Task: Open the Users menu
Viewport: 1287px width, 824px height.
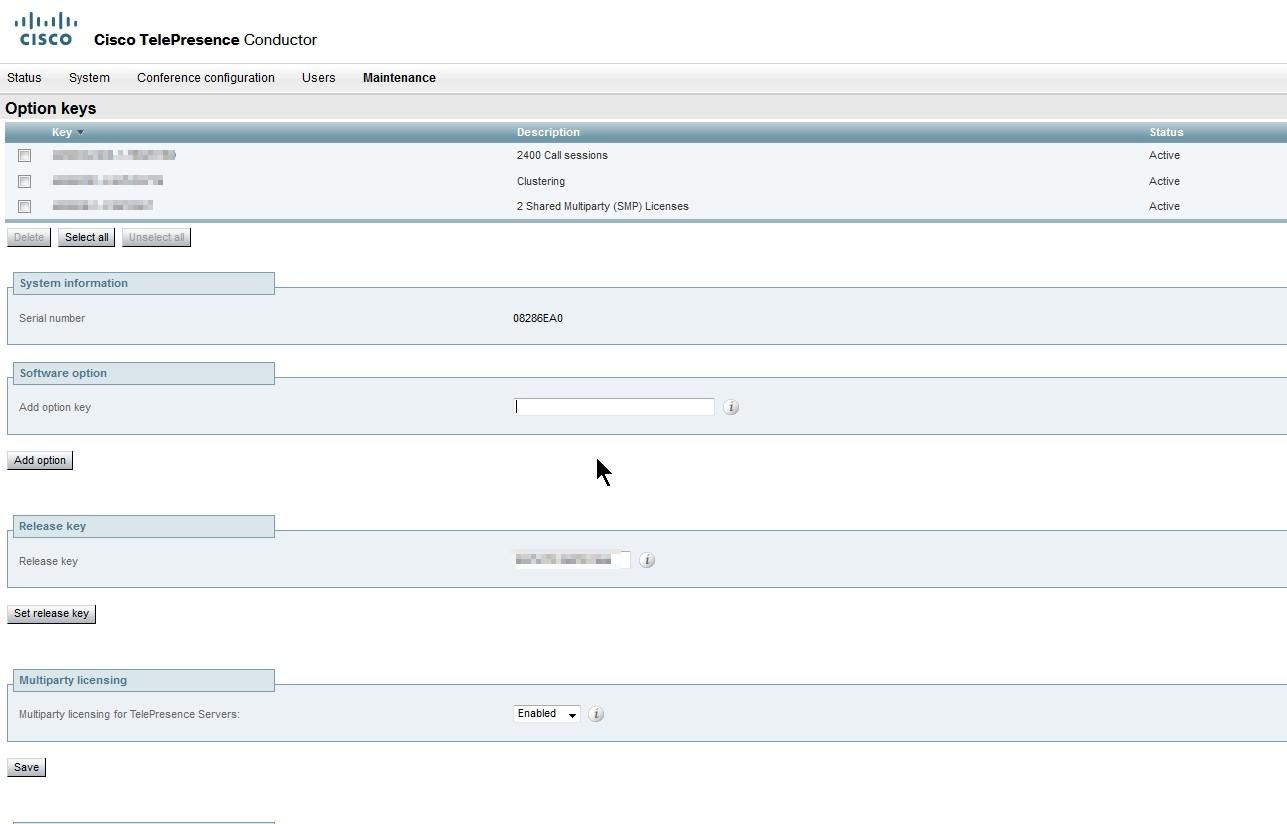Action: coord(319,77)
